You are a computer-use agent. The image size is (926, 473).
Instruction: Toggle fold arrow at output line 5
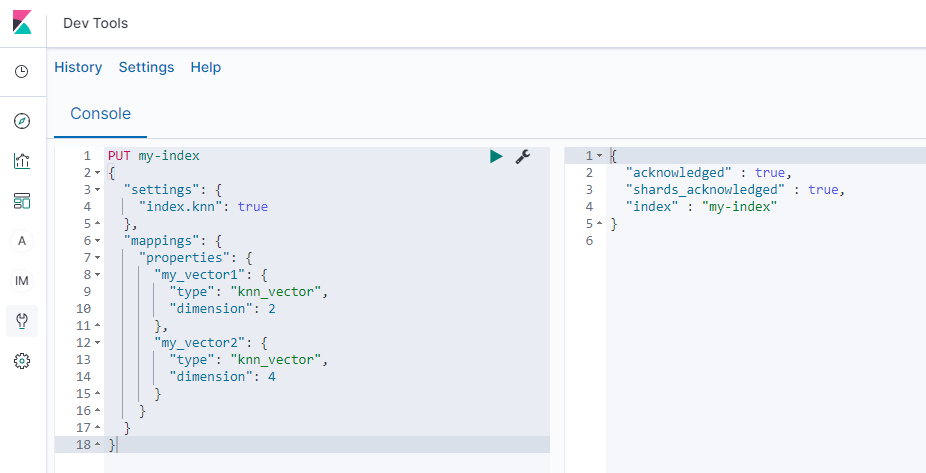click(599, 224)
